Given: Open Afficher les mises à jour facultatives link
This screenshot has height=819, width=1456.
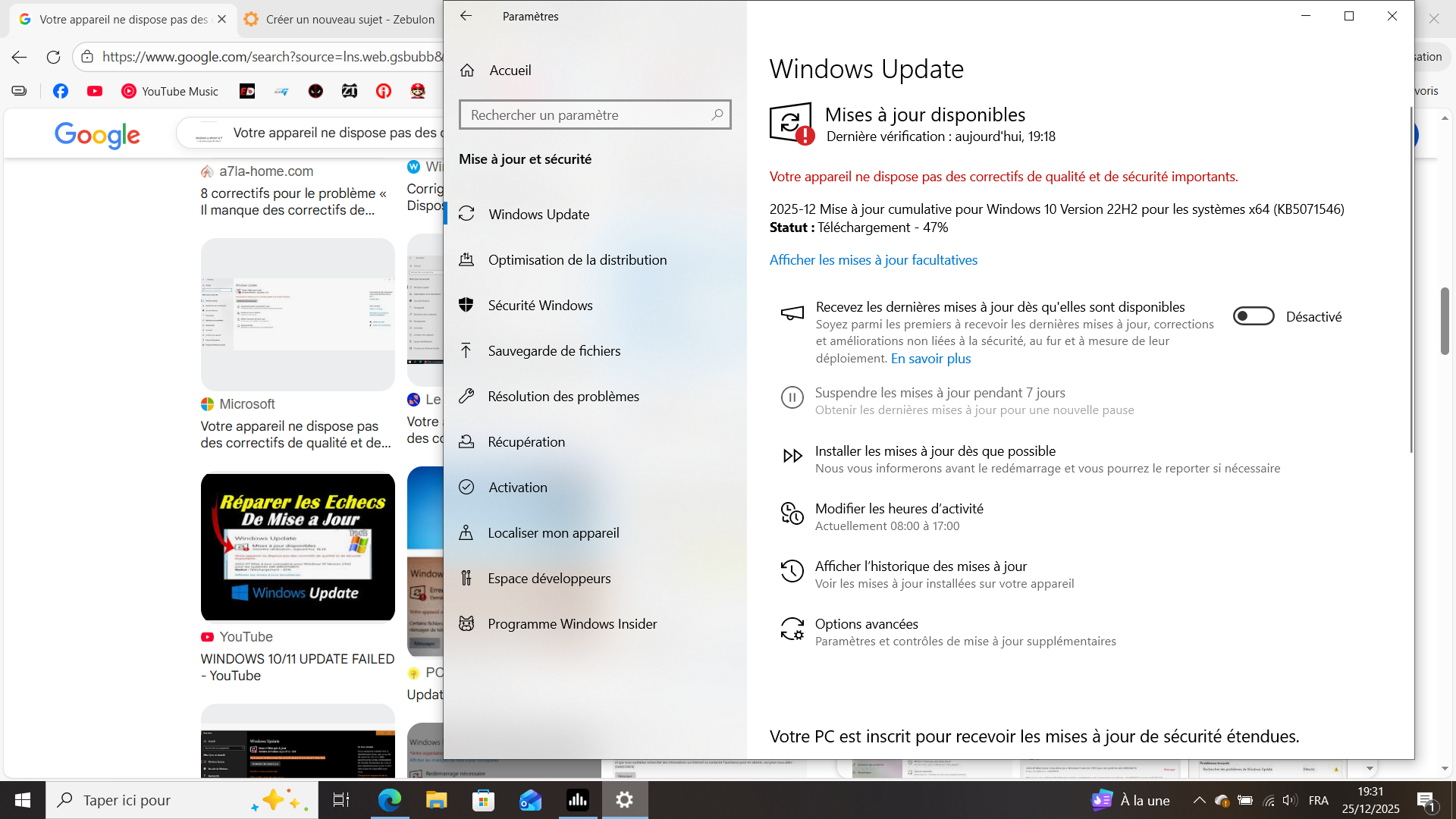Looking at the screenshot, I should pyautogui.click(x=873, y=260).
